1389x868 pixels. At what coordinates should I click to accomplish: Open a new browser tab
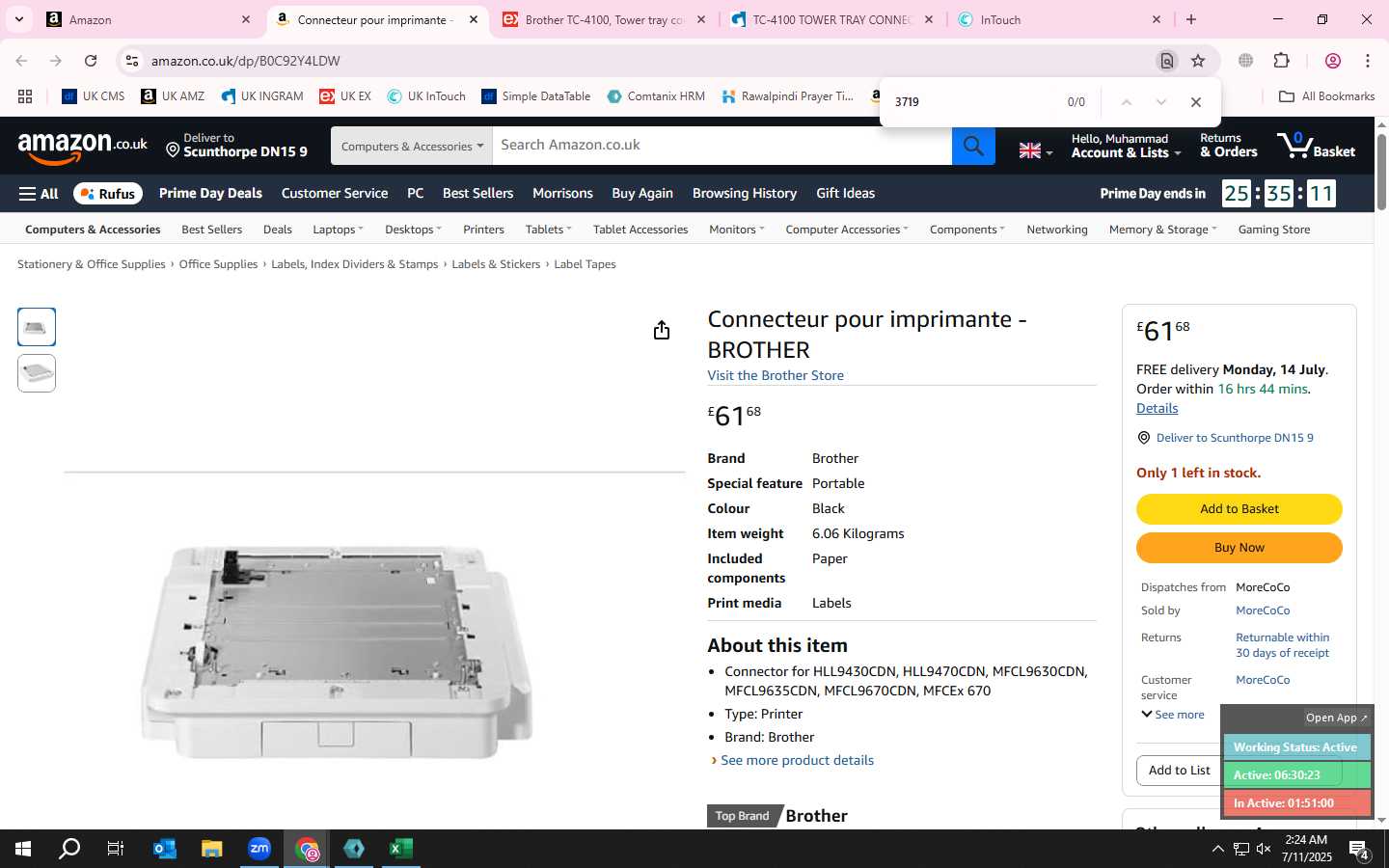tap(1191, 19)
